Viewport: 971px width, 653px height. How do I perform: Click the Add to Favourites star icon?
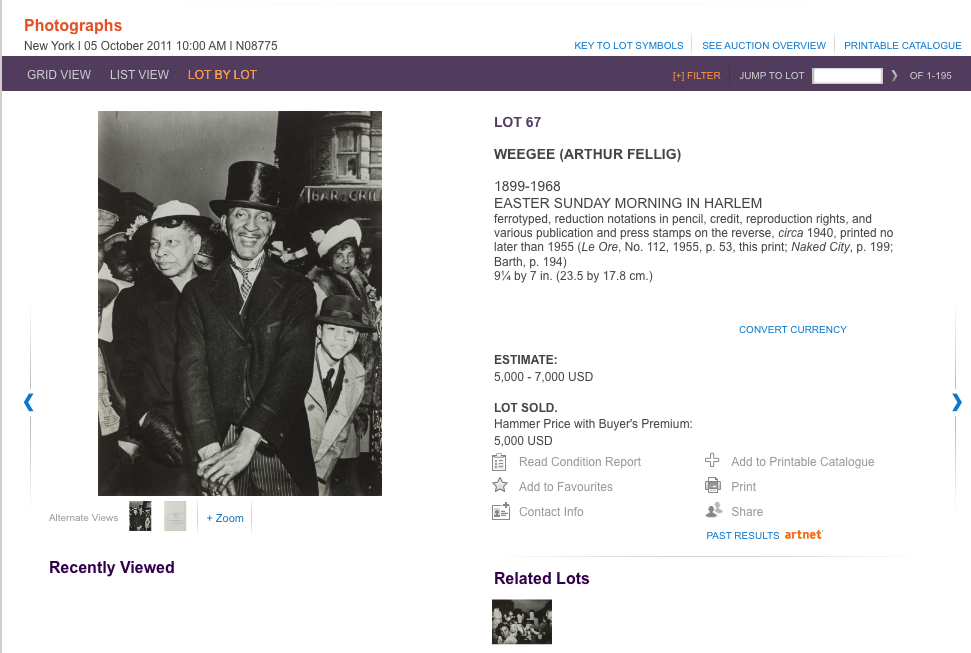pyautogui.click(x=500, y=486)
